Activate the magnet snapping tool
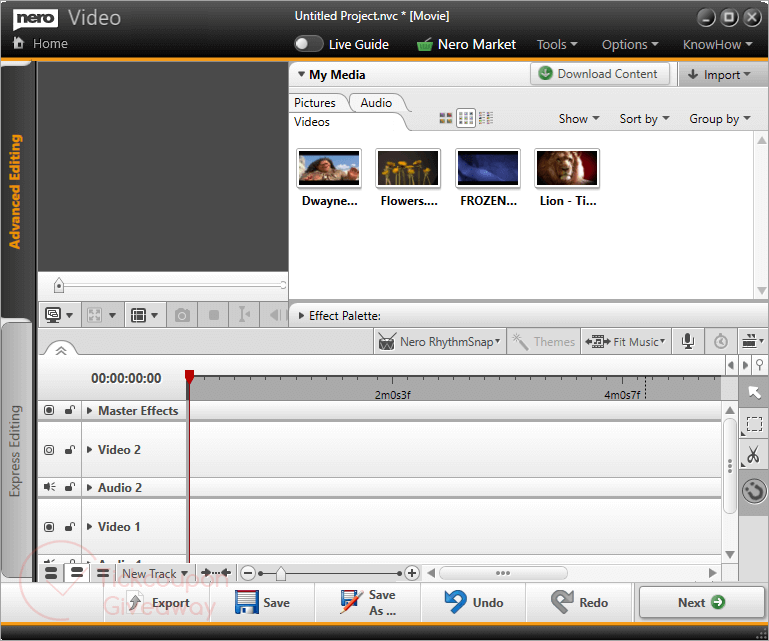Screen dimensions: 769x641 754,491
